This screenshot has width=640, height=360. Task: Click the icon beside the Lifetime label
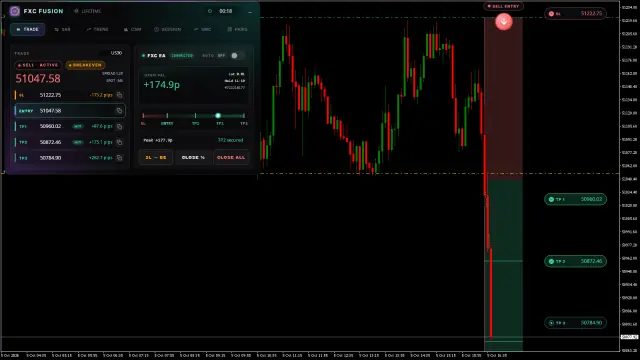click(x=76, y=11)
